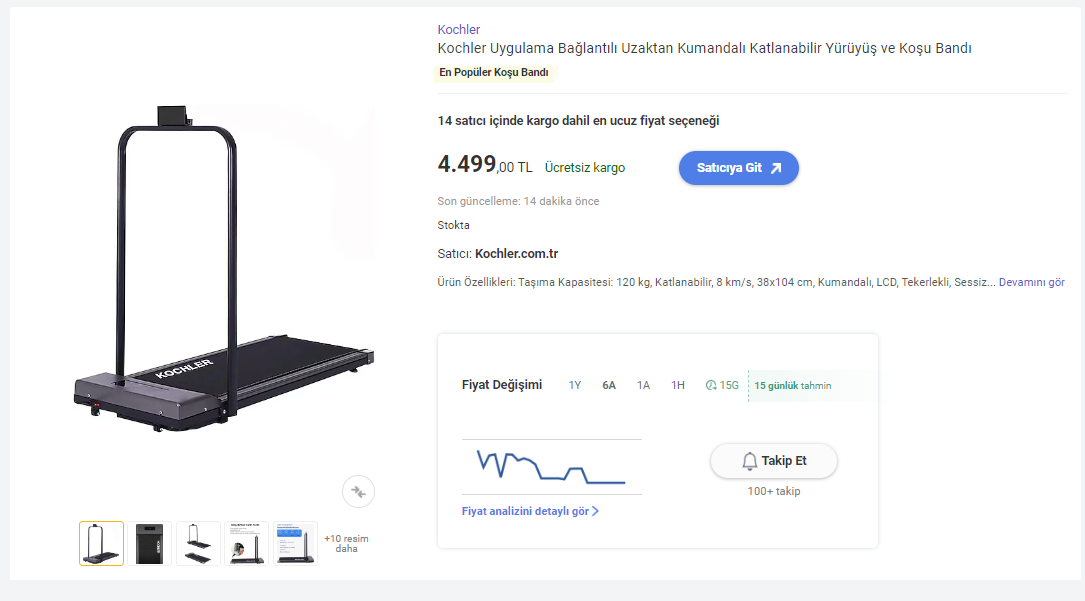Open the first treadmill thumbnail

tap(102, 543)
